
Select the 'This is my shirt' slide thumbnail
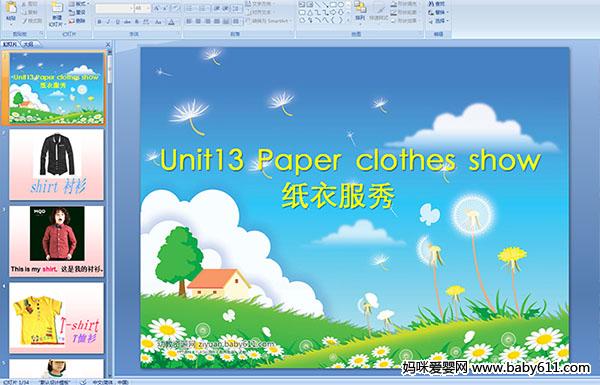point(56,241)
